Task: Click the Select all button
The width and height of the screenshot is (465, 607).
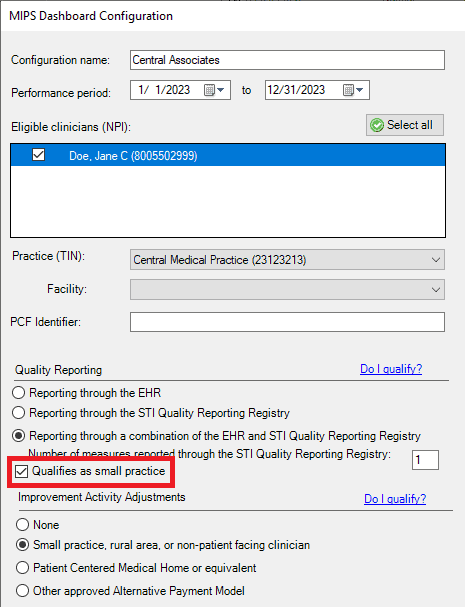Action: click(x=405, y=125)
